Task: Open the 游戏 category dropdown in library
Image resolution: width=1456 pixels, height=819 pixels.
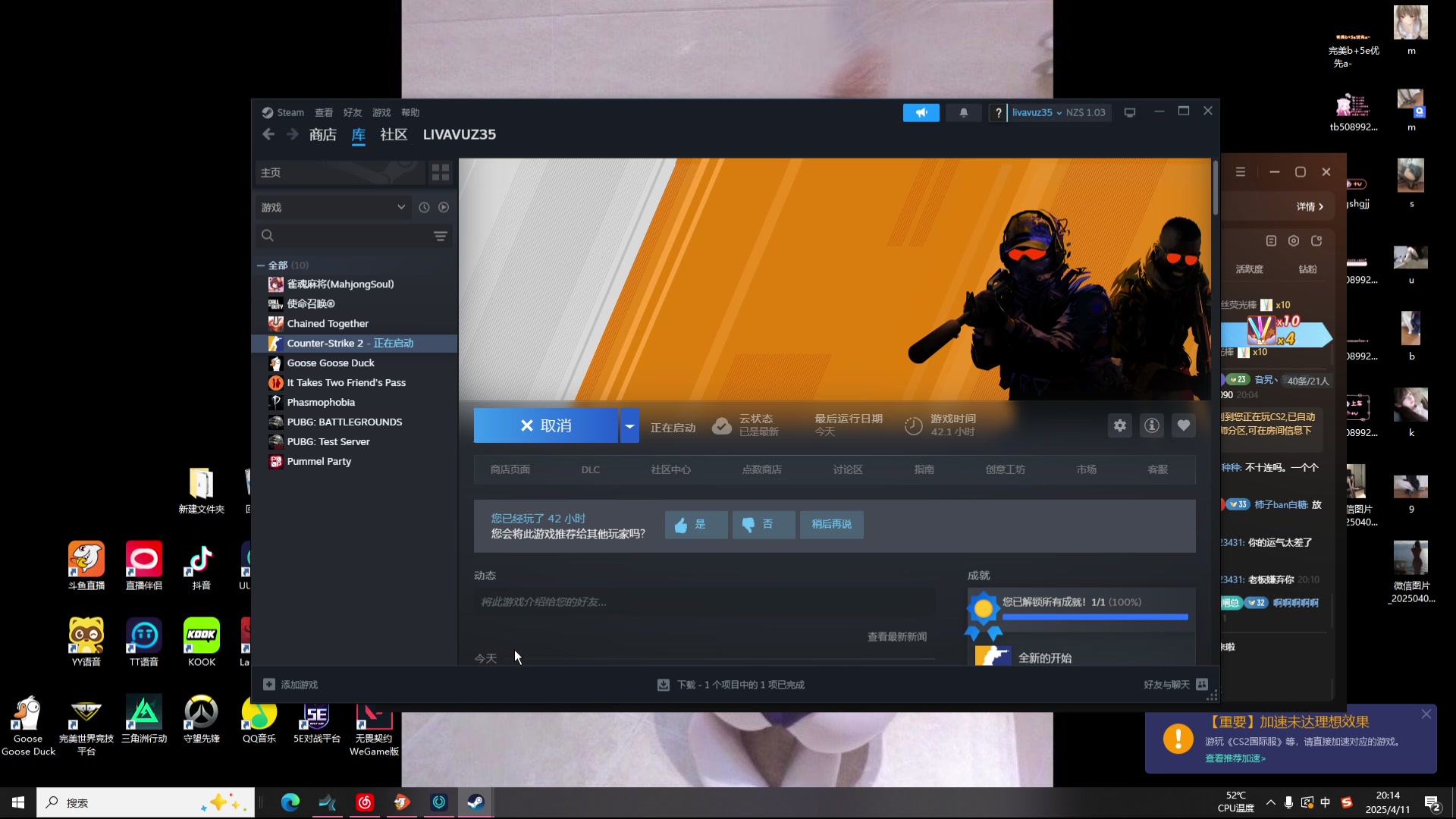Action: pyautogui.click(x=334, y=207)
